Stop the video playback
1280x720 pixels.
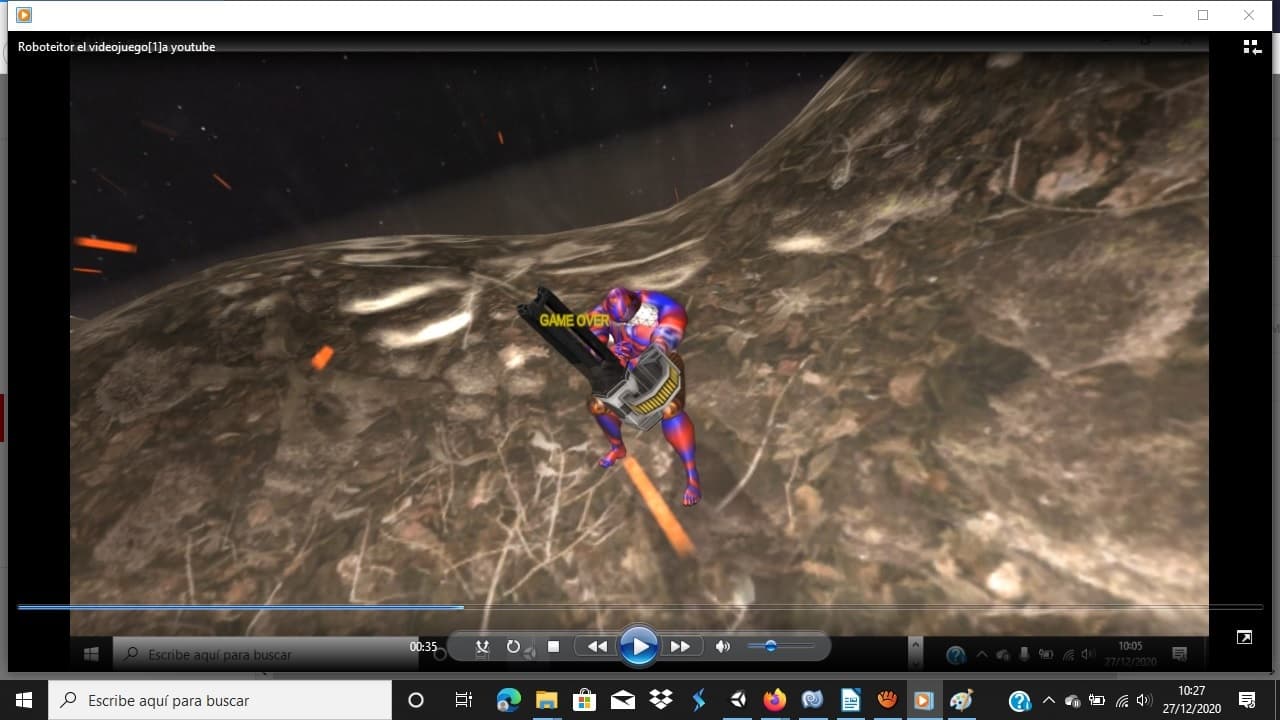point(553,646)
